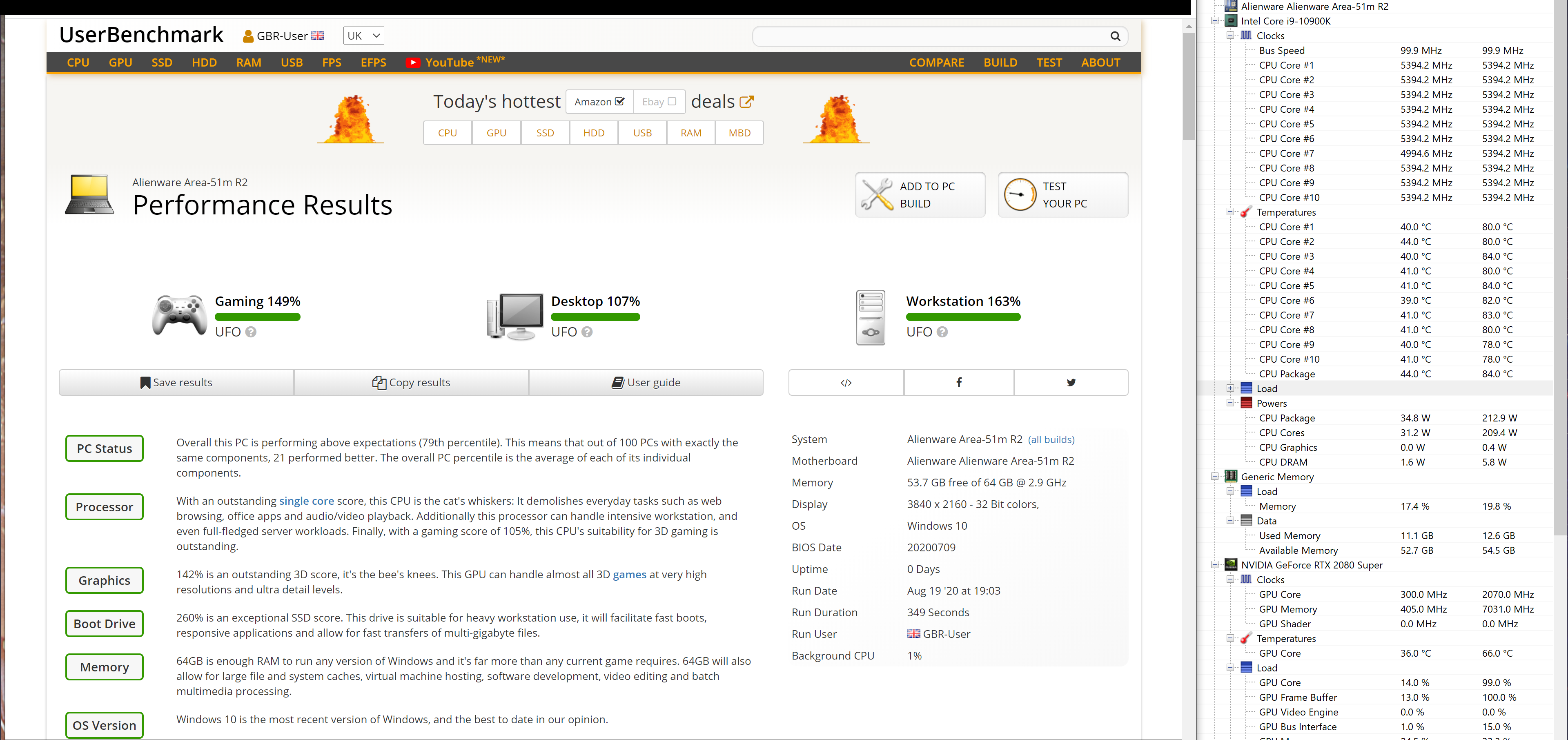Viewport: 1568px width, 740px height.
Task: Collapse the NVIDIA GeForce RTX 2080 Super node
Action: pyautogui.click(x=1215, y=565)
